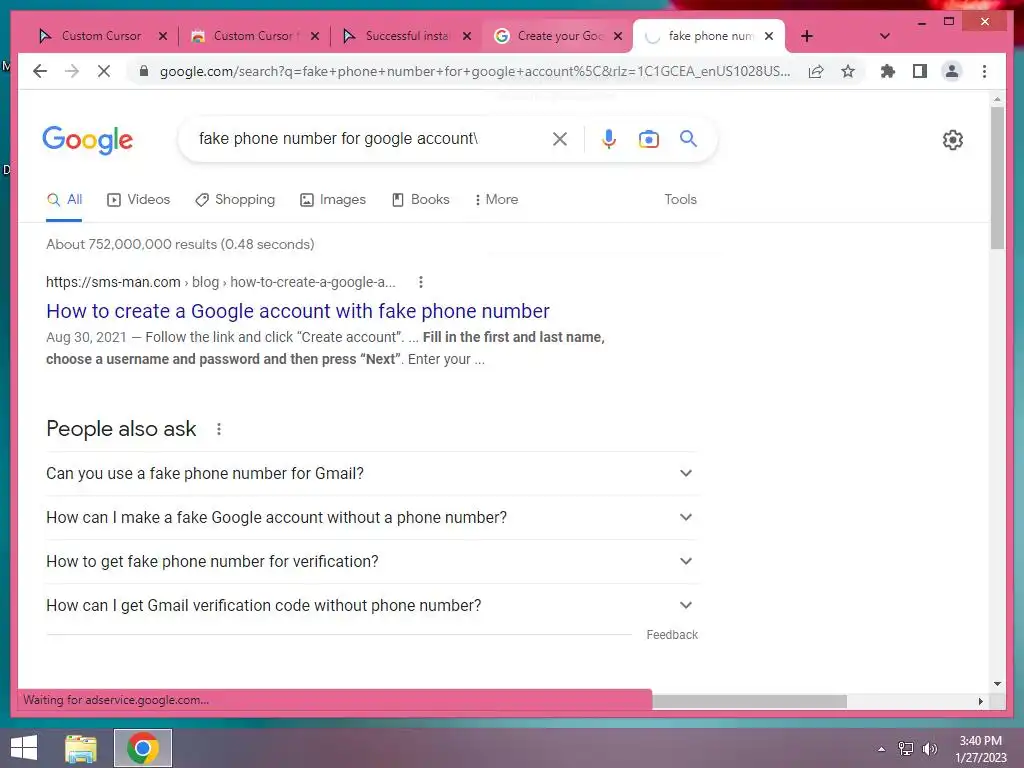Search by image with the camera icon
The width and height of the screenshot is (1024, 768).
648,138
